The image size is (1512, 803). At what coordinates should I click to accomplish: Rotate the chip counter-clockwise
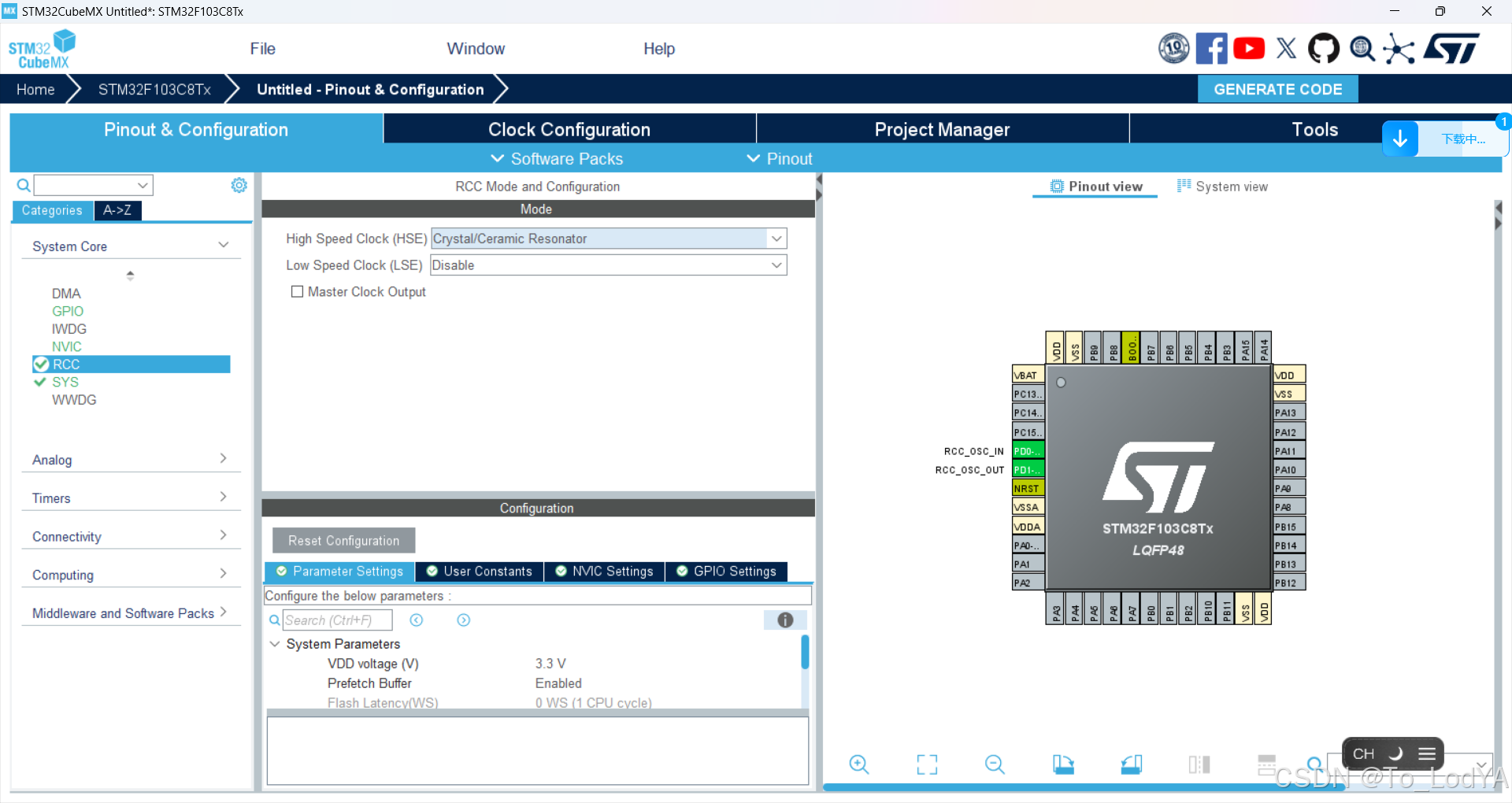point(1132,764)
